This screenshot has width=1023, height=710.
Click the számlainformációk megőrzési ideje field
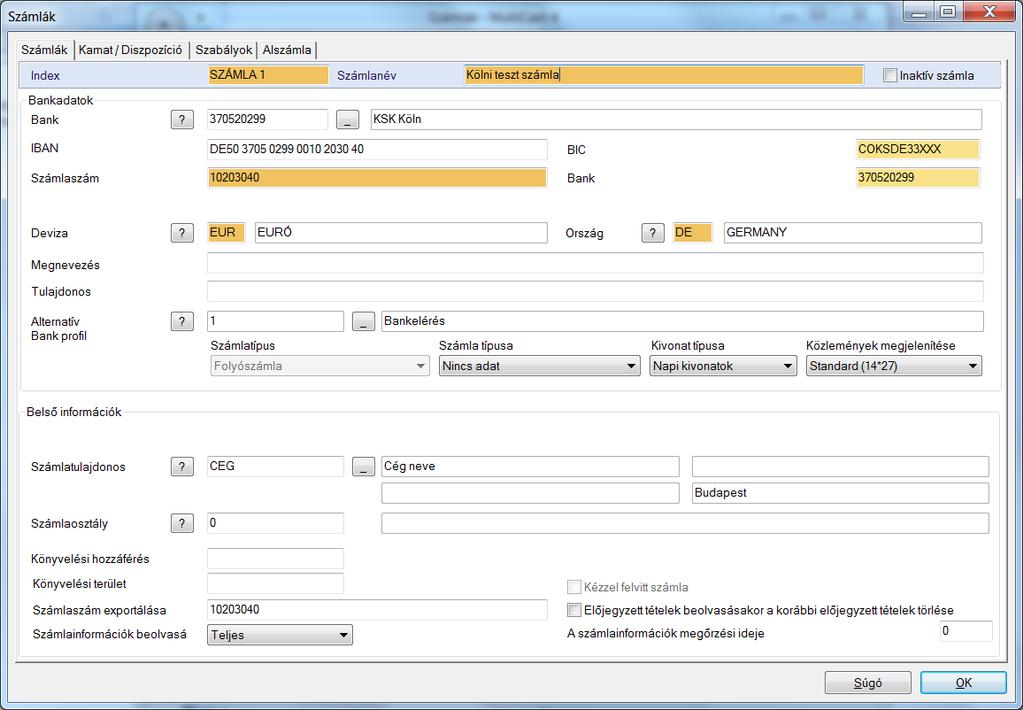click(966, 631)
